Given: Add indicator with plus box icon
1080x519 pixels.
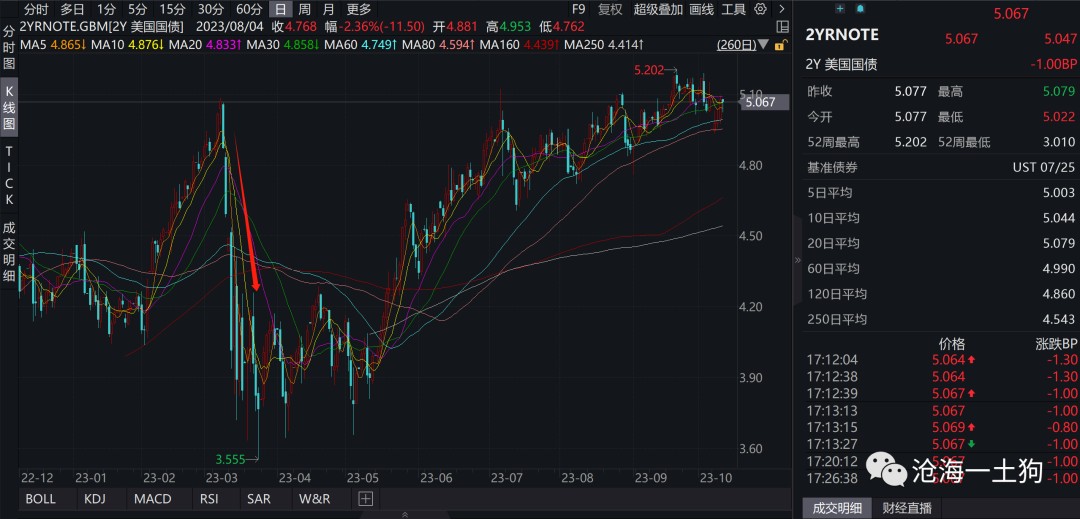Looking at the screenshot, I should coord(365,498).
